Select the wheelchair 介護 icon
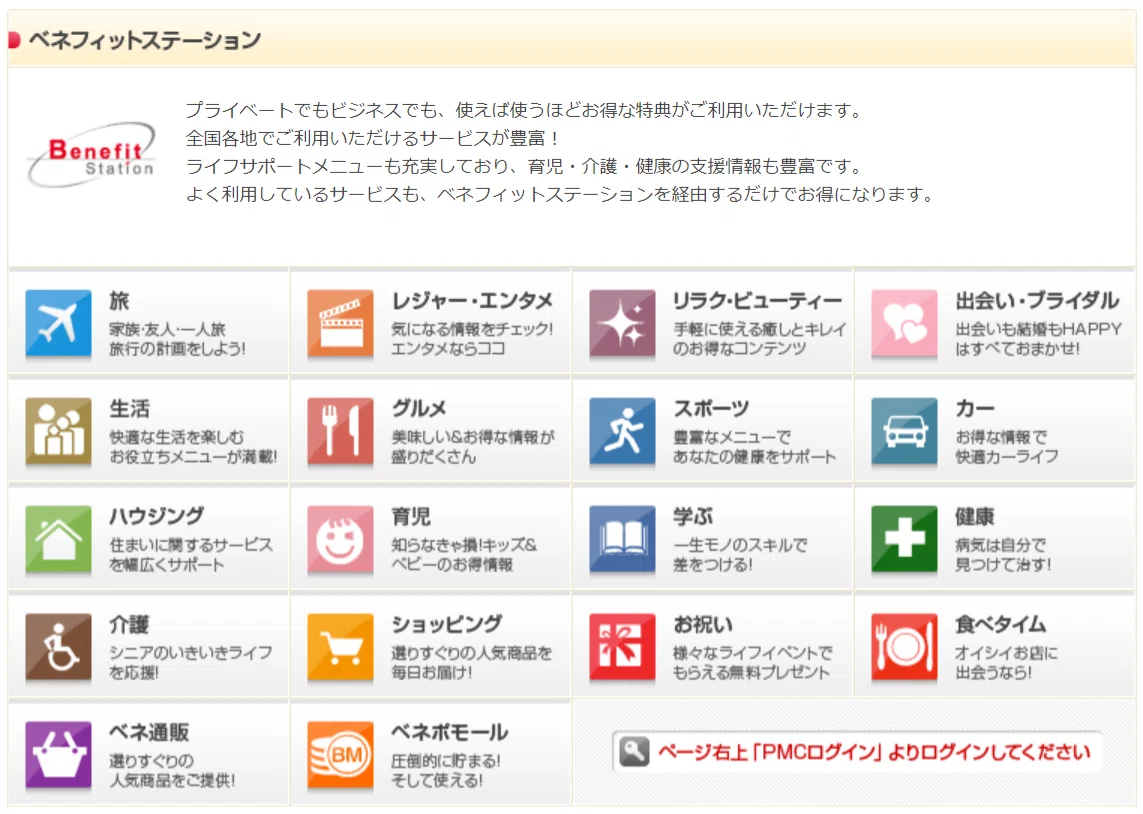 pyautogui.click(x=58, y=646)
